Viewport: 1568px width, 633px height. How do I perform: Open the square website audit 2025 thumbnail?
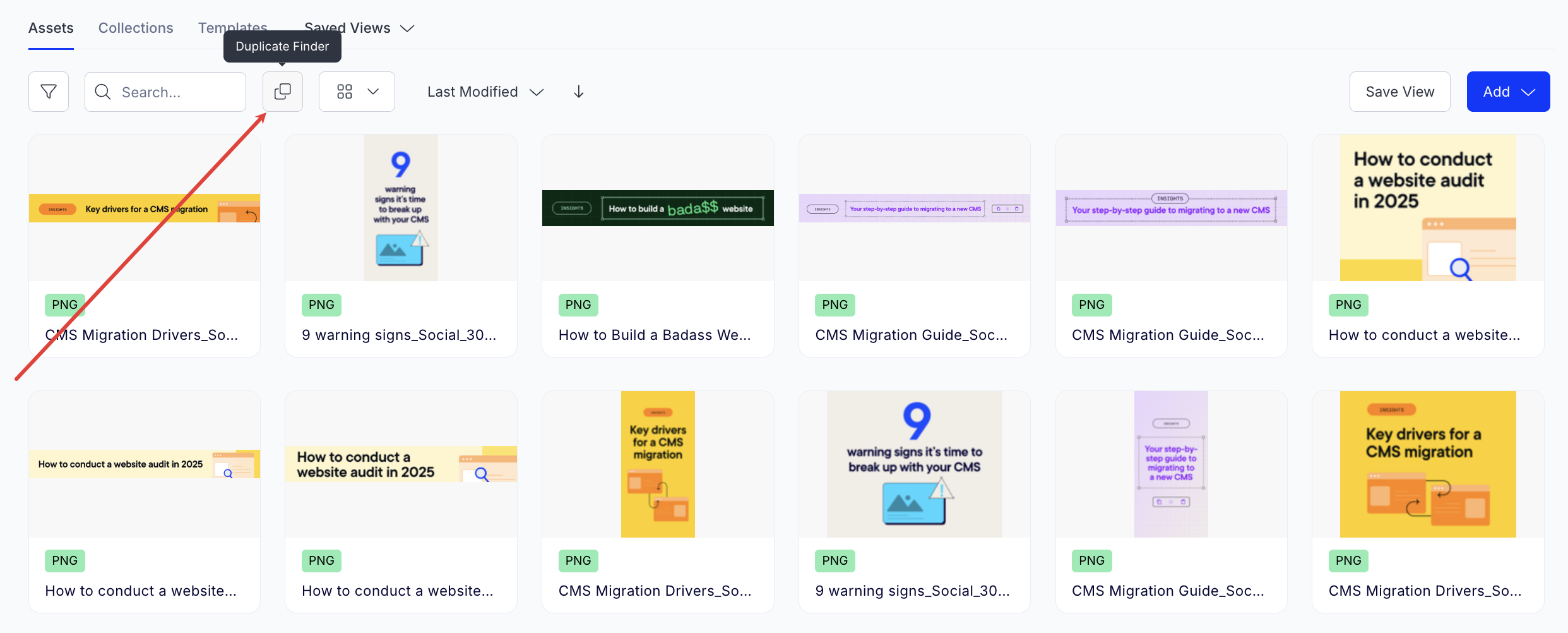(1428, 208)
